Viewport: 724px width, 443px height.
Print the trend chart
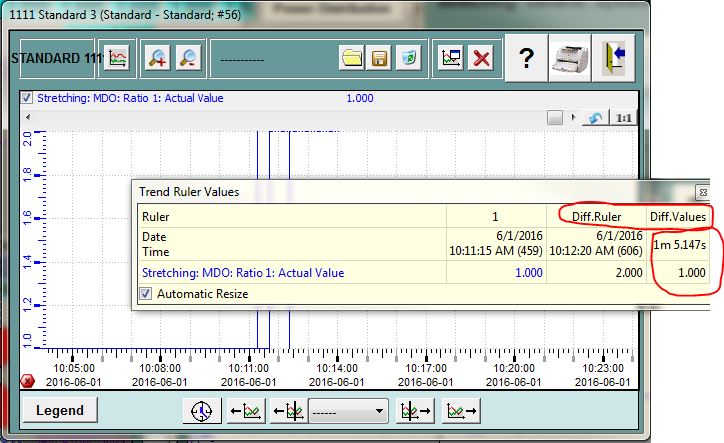click(570, 58)
